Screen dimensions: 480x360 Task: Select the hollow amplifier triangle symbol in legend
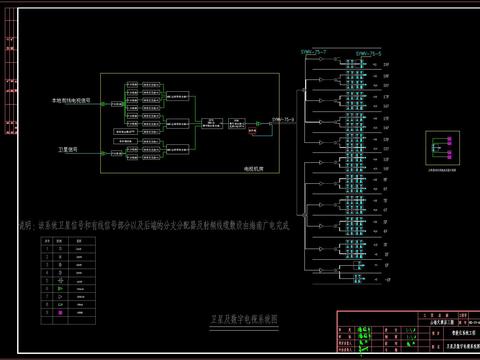point(60,297)
